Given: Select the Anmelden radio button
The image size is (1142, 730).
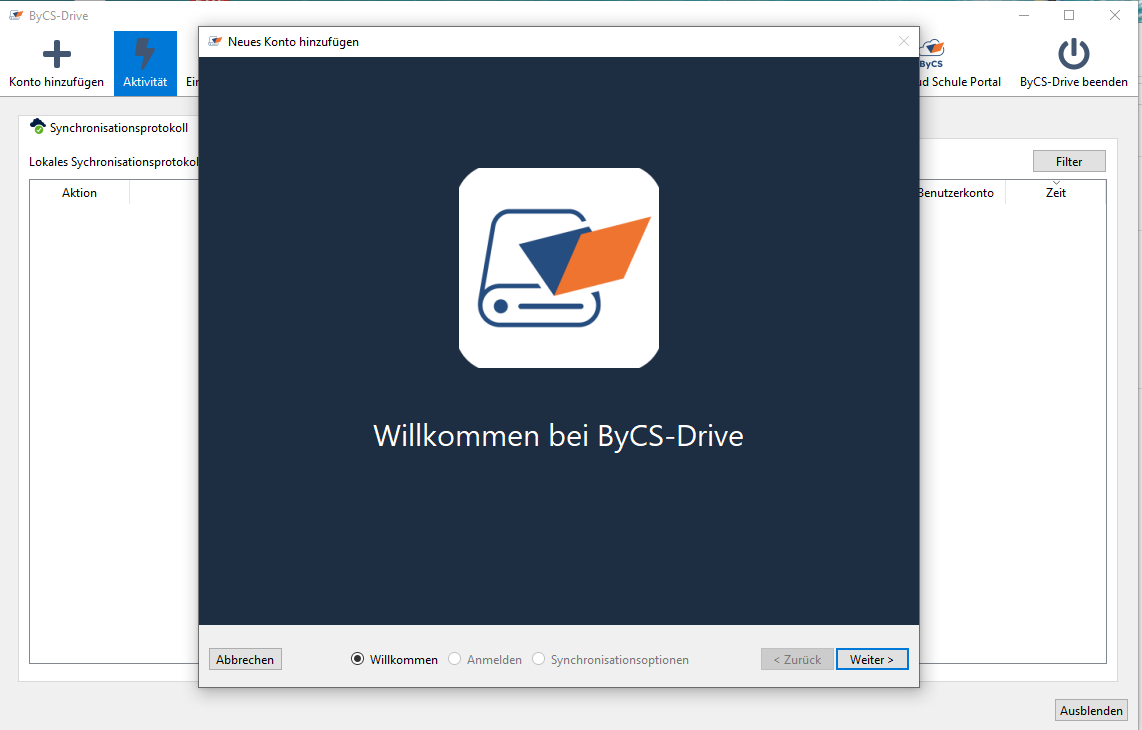Looking at the screenshot, I should pos(455,660).
